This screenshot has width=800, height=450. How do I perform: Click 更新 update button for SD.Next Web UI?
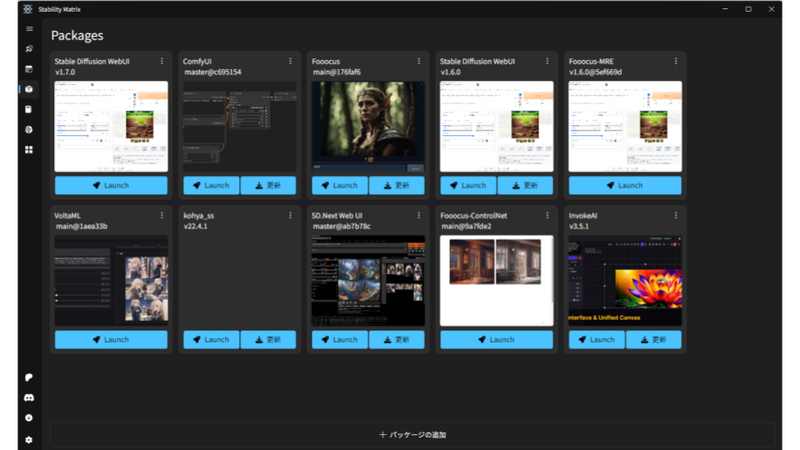[397, 339]
